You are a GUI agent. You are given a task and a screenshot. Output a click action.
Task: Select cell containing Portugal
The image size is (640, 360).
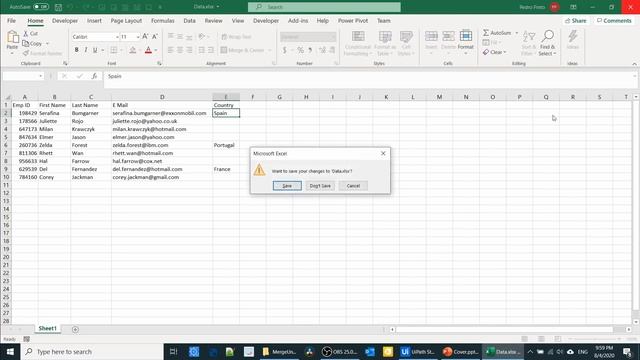click(x=226, y=145)
